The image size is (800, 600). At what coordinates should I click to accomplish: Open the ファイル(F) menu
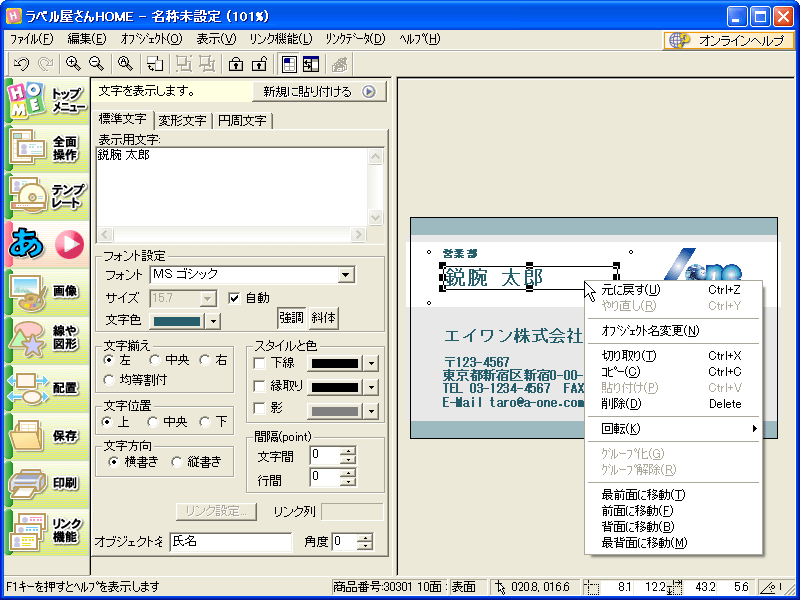32,39
